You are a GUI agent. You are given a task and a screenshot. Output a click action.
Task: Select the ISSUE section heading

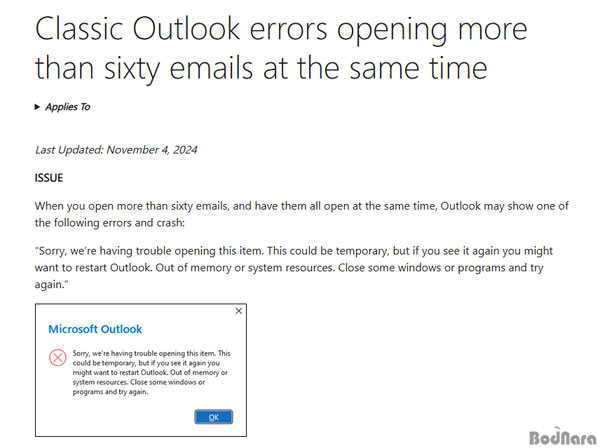click(x=49, y=178)
